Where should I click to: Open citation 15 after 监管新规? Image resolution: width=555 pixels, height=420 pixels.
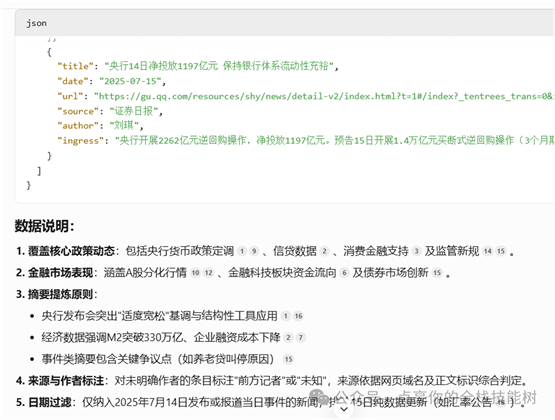500,251
